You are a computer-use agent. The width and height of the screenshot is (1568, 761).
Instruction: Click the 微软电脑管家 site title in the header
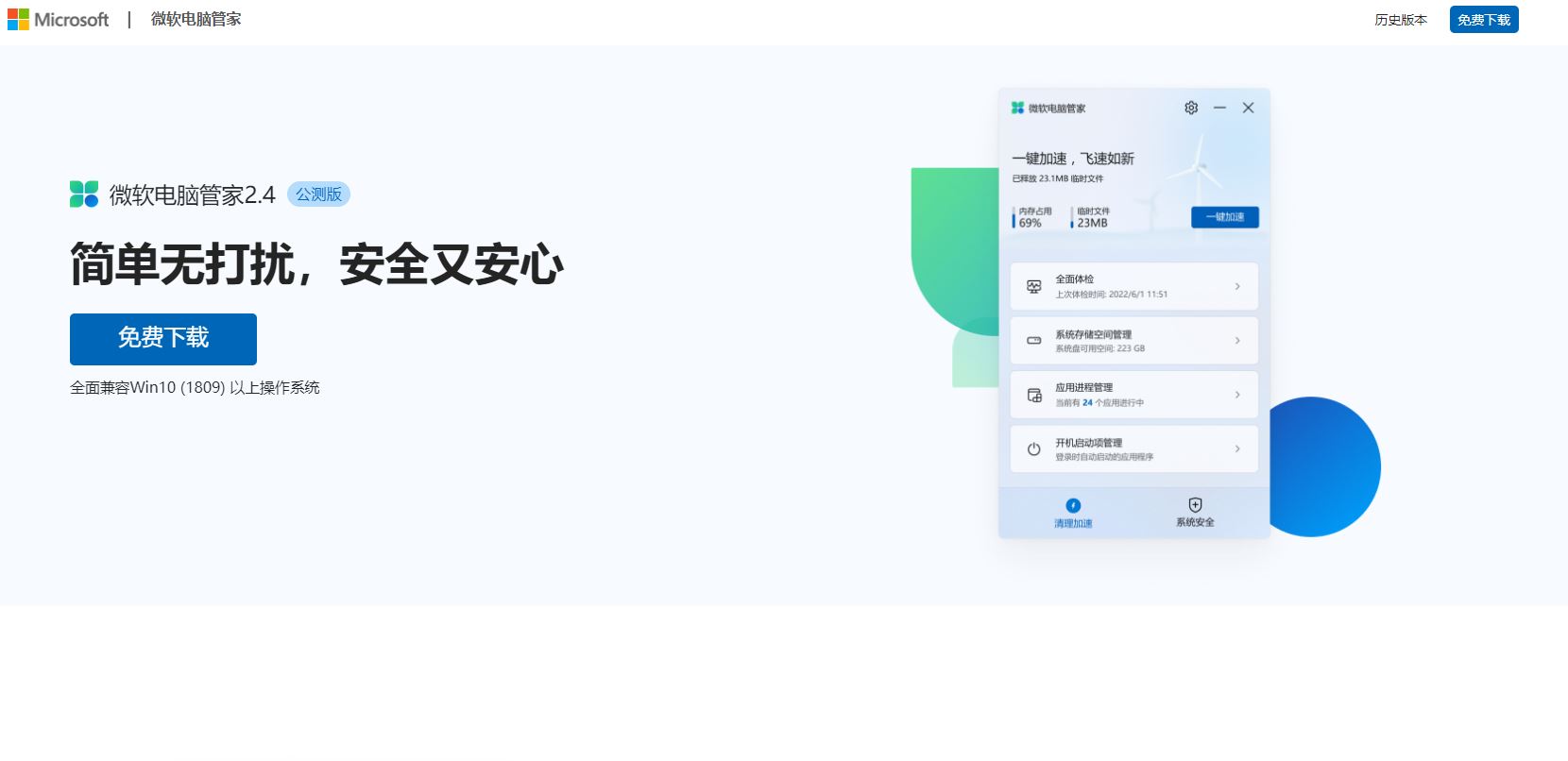coord(196,19)
